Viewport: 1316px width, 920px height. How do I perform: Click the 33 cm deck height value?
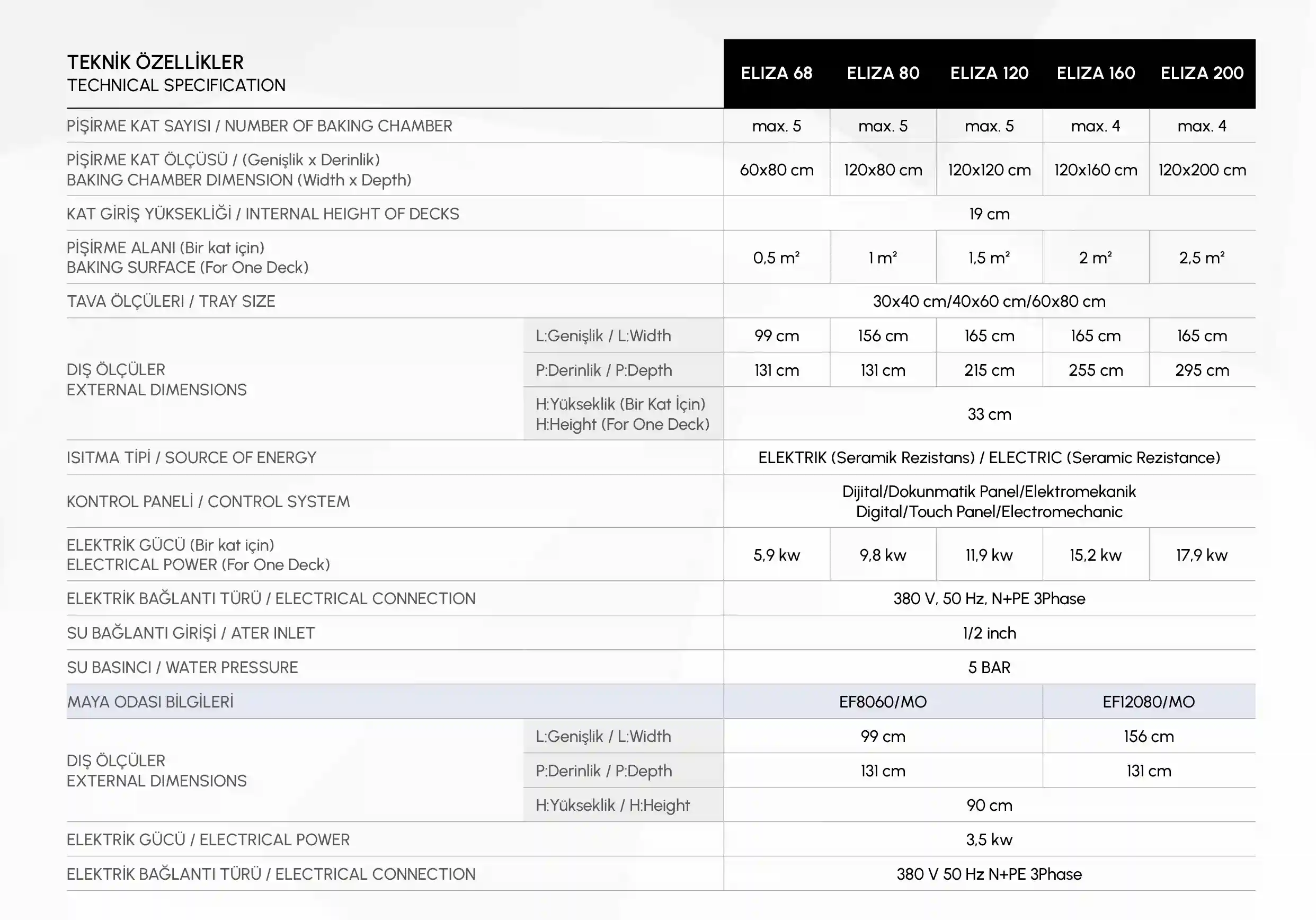pos(989,414)
